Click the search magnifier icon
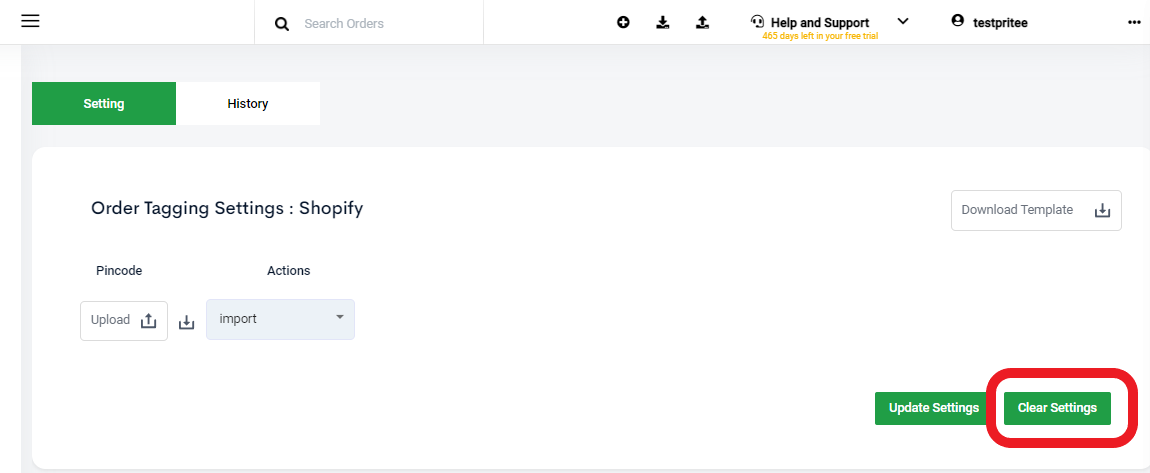The height and width of the screenshot is (473, 1150). click(x=282, y=24)
